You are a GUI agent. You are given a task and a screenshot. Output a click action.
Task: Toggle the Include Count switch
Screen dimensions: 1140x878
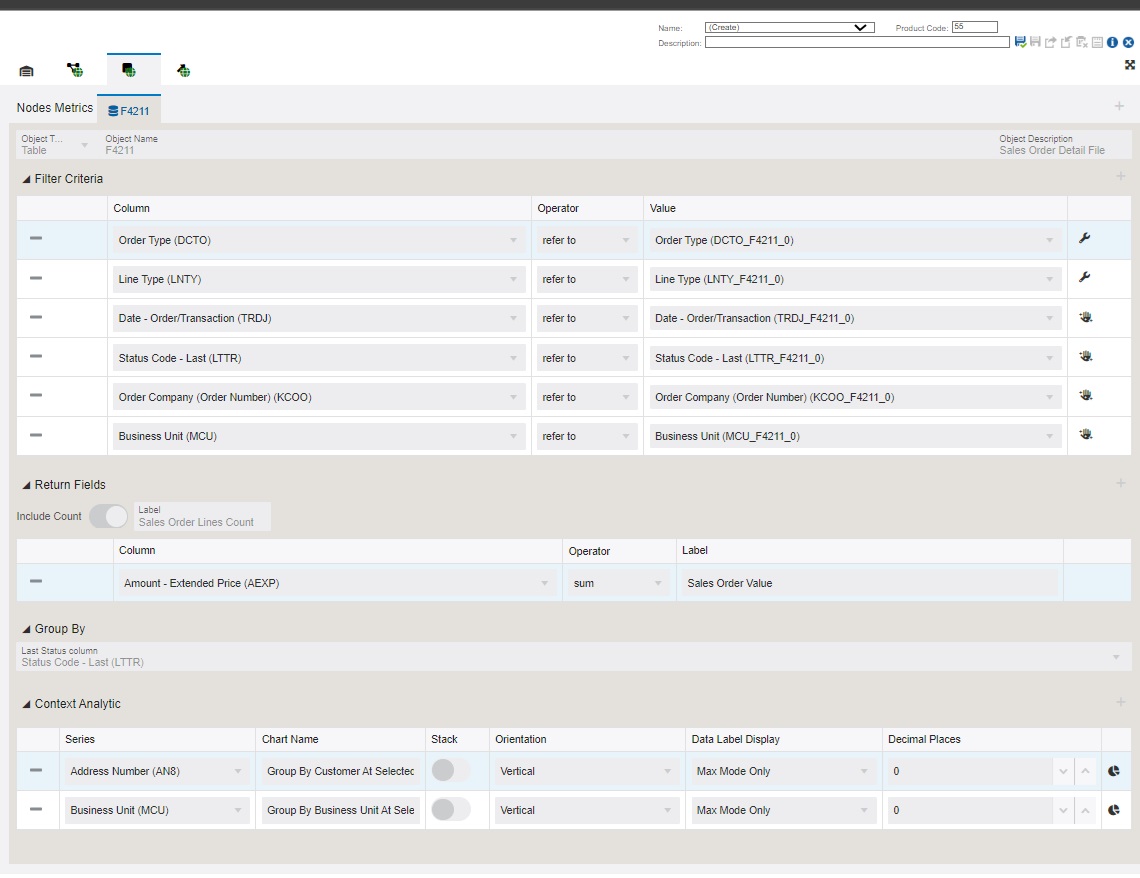point(108,516)
